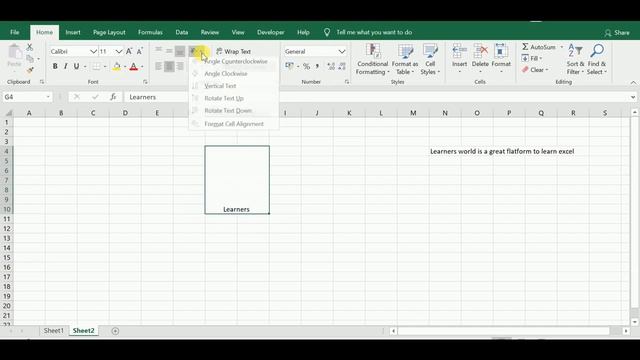640x360 pixels.
Task: Click the Decrease Decimal icon
Action: [342, 66]
